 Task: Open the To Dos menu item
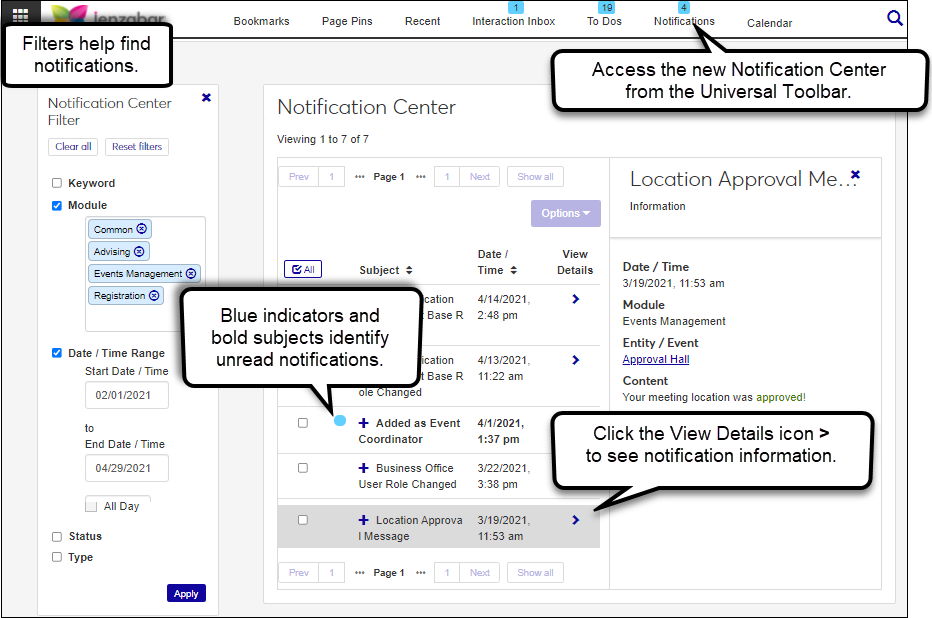click(x=604, y=21)
